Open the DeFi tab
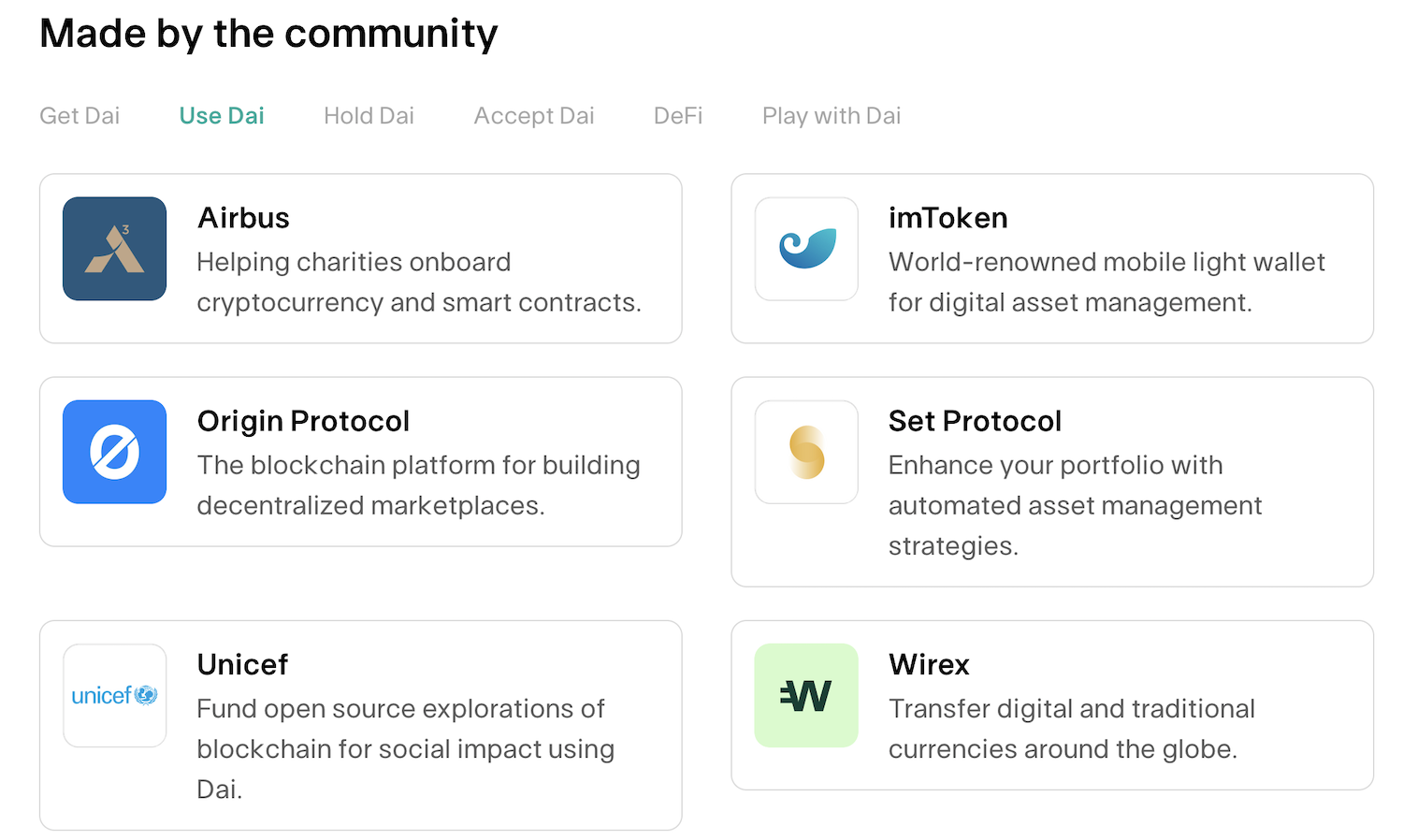Image resolution: width=1403 pixels, height=840 pixels. [678, 116]
